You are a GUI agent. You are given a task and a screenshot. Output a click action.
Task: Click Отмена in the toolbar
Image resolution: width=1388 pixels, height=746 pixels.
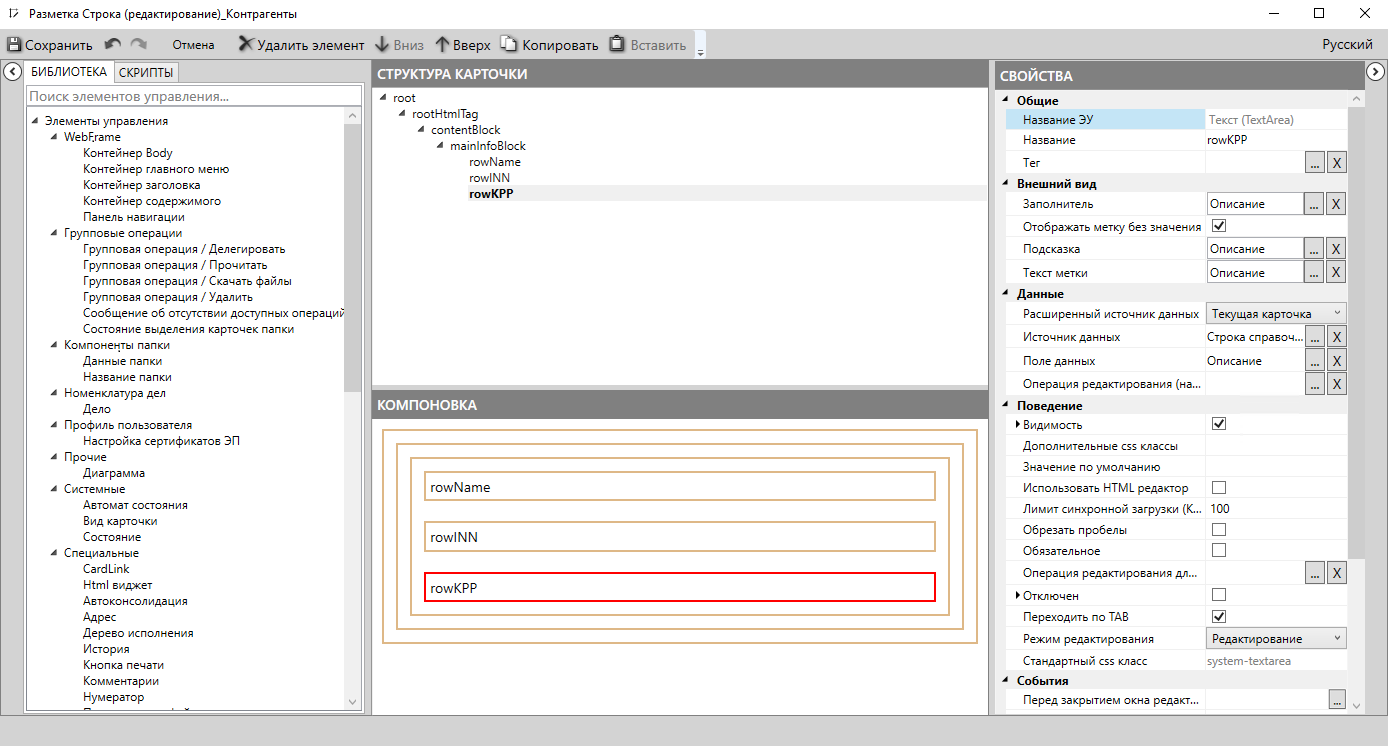tap(193, 45)
